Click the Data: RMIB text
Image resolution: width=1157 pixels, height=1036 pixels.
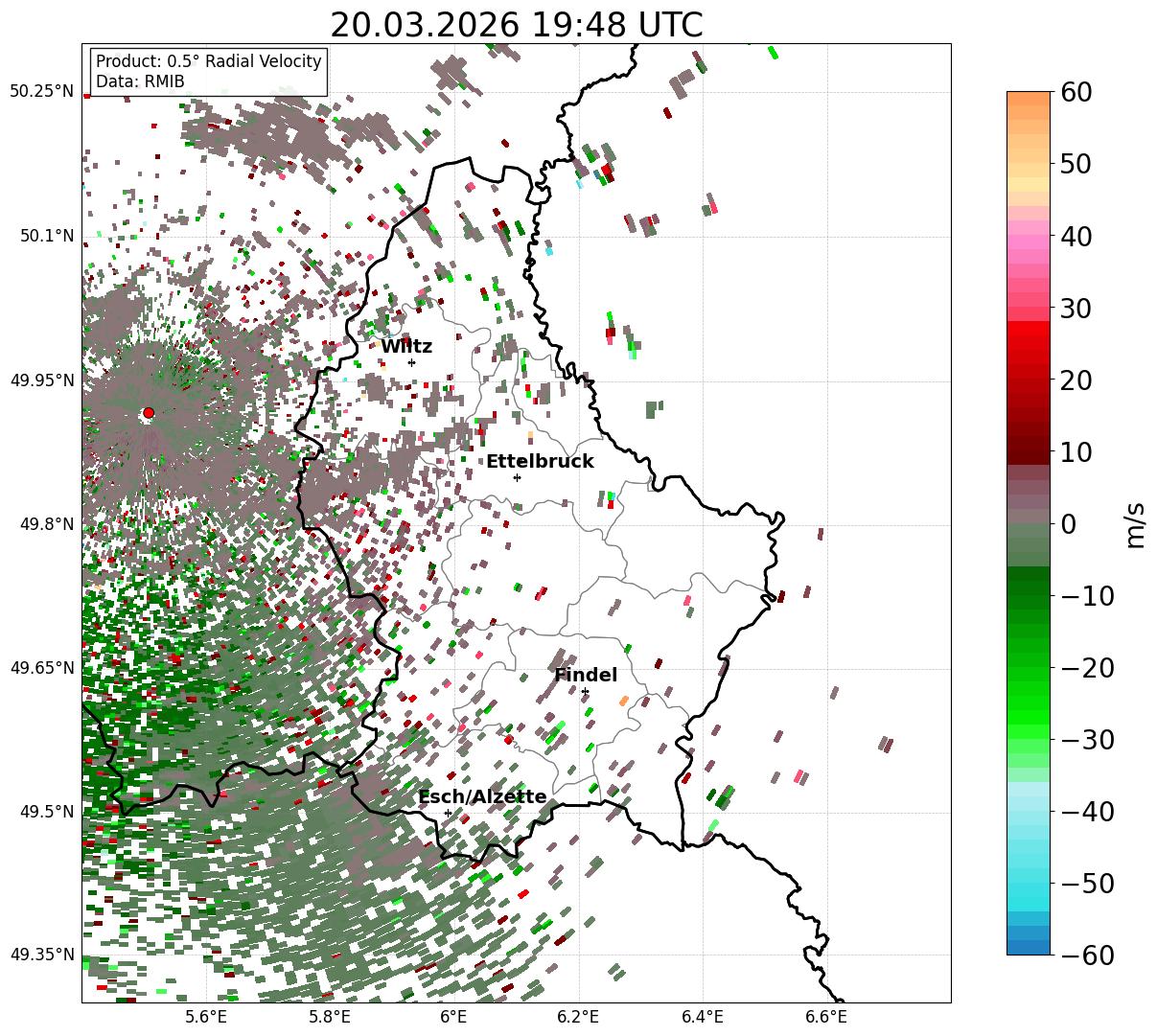[x=140, y=82]
